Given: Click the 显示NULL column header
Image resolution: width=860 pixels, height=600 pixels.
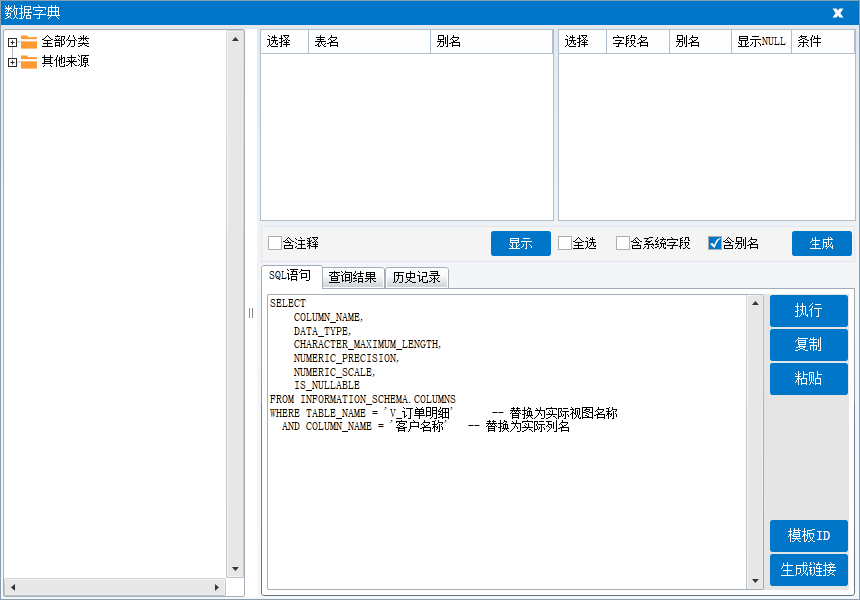Looking at the screenshot, I should 761,42.
